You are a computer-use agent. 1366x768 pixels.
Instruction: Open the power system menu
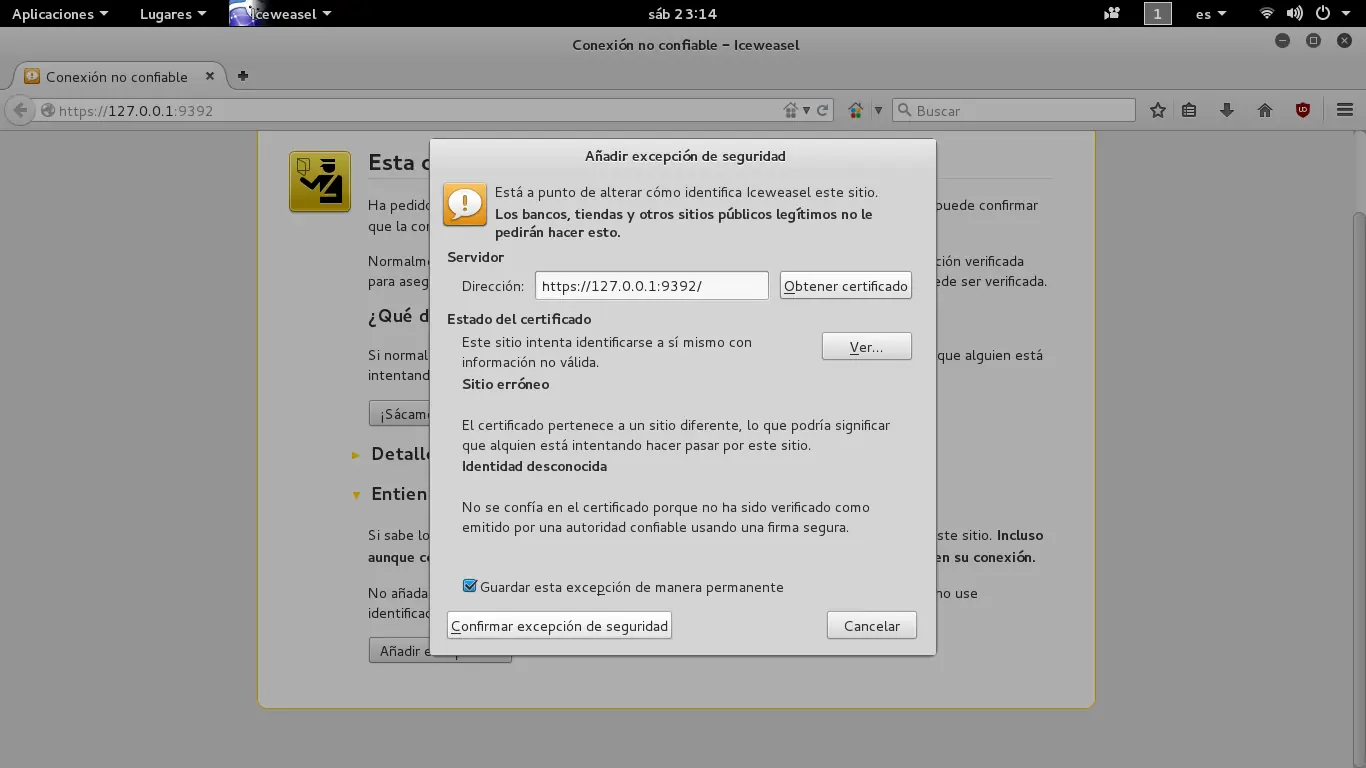(1330, 14)
